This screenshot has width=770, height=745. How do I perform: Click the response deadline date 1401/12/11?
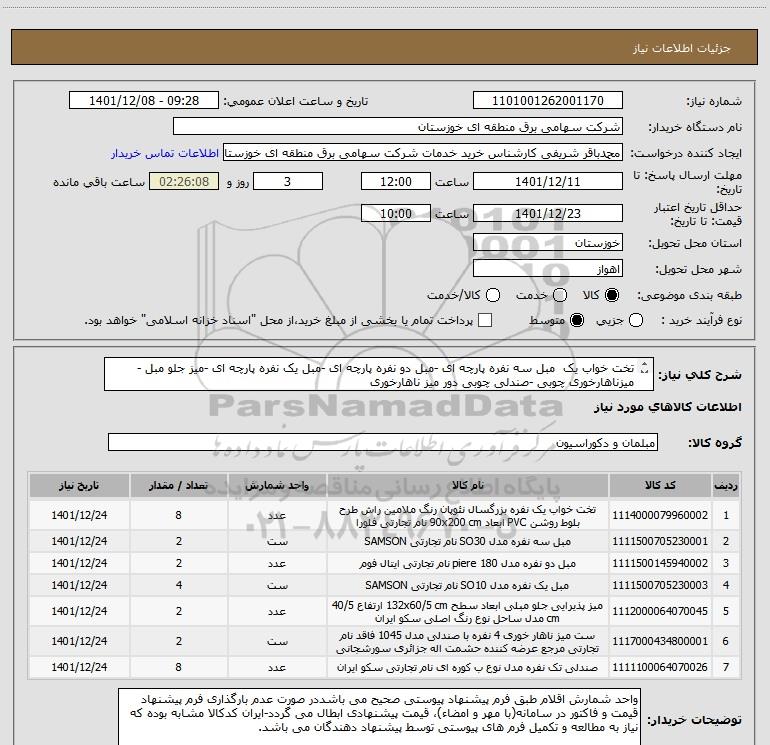[x=548, y=181]
